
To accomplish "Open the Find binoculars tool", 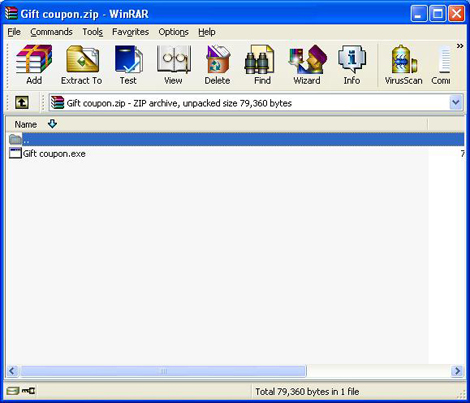I will [262, 65].
